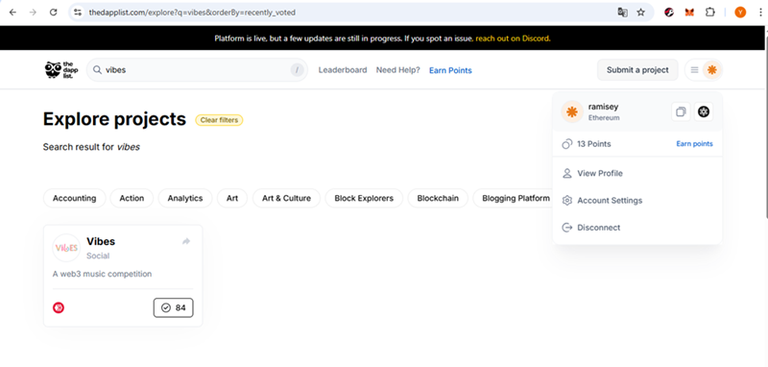Click the 13 Points entry

pos(586,144)
